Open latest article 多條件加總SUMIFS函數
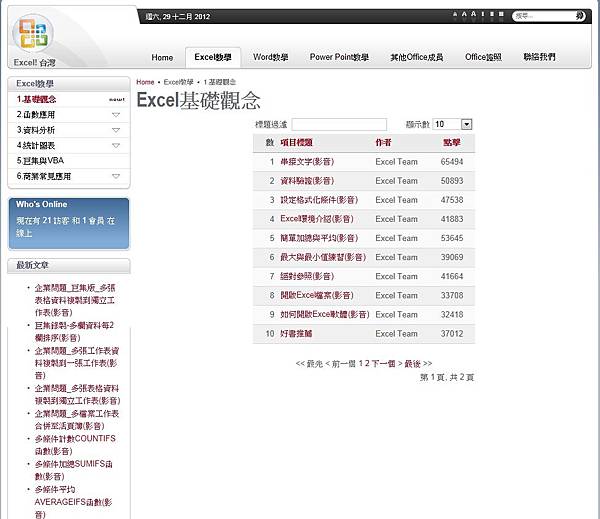The image size is (600, 519). click(73, 470)
